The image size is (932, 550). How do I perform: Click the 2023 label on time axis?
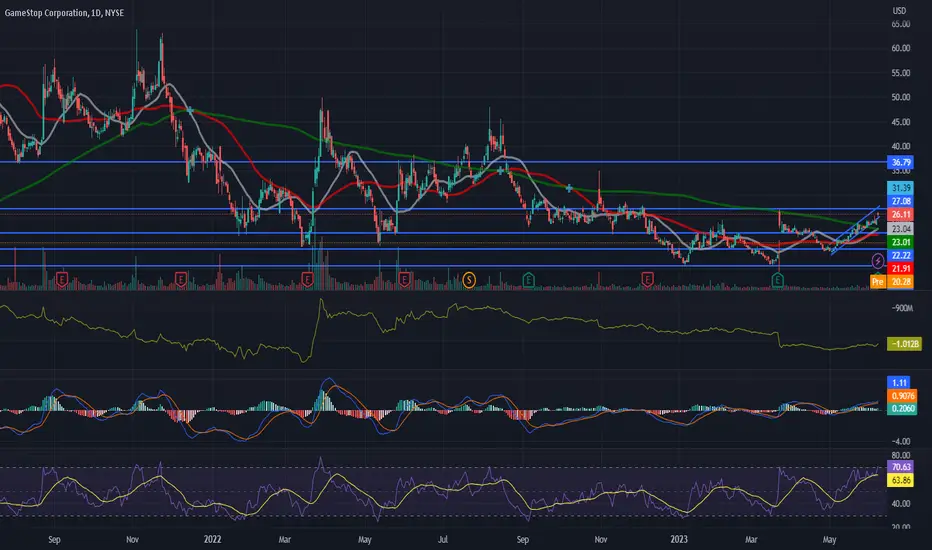click(679, 540)
